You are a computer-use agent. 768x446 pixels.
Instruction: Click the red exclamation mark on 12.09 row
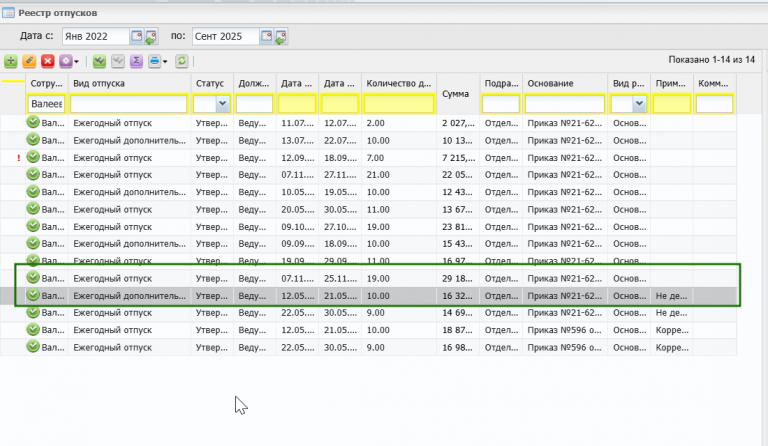tap(19, 158)
